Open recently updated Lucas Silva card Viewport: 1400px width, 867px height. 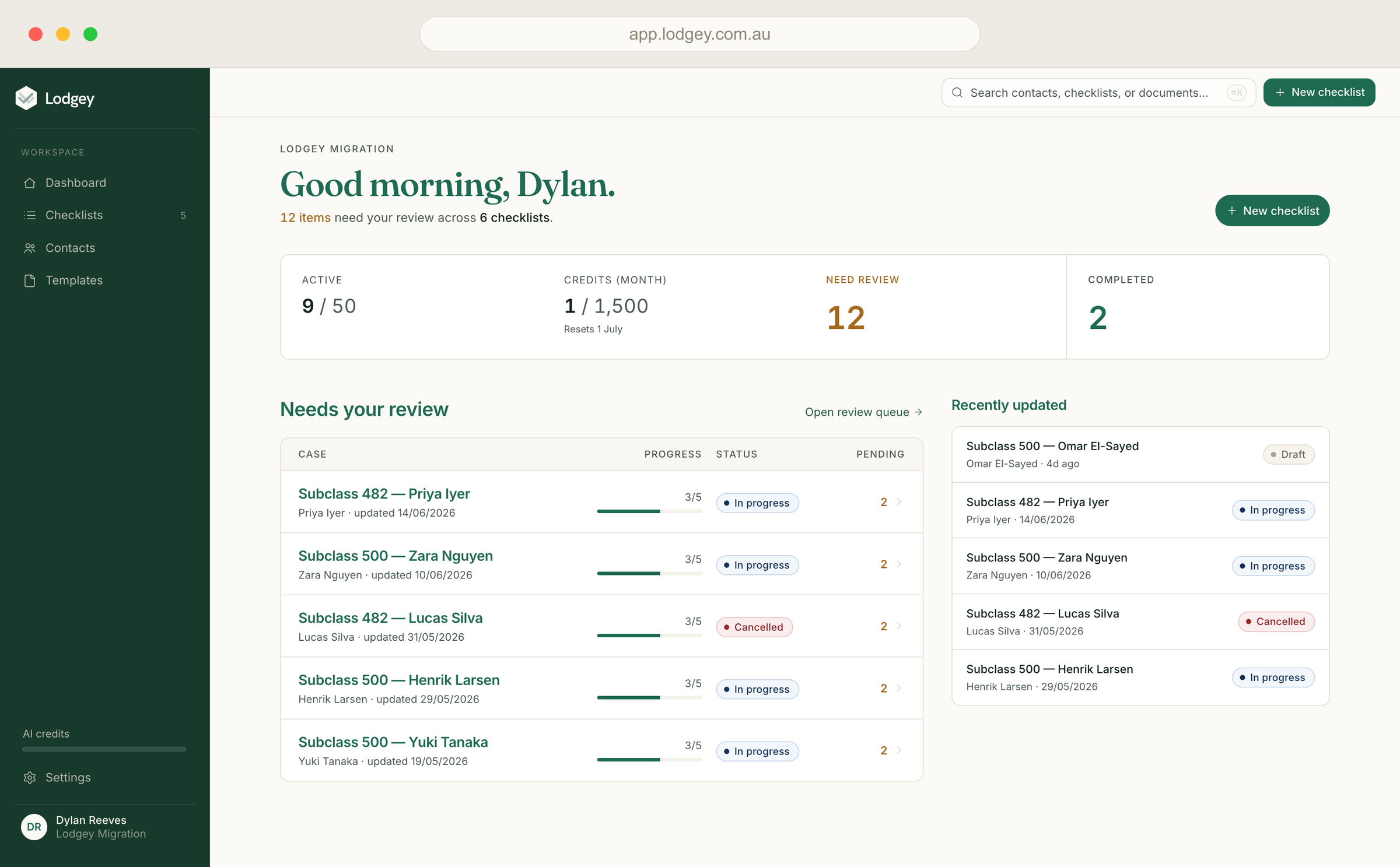pos(1140,622)
